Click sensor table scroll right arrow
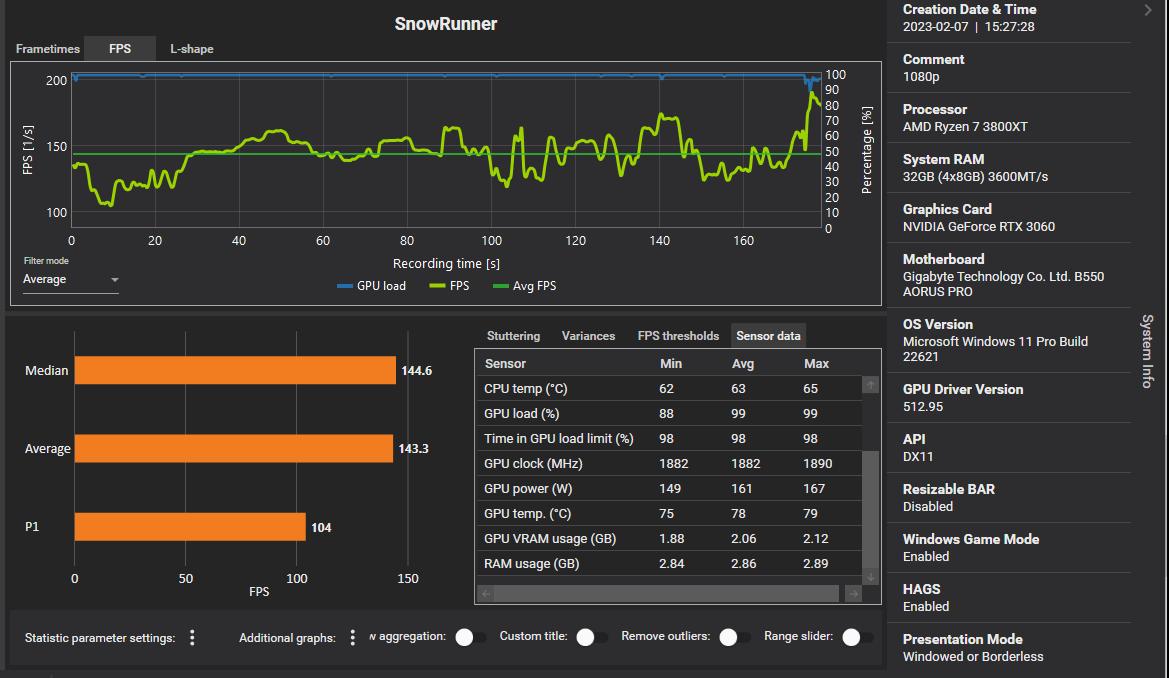The image size is (1169, 678). click(853, 594)
